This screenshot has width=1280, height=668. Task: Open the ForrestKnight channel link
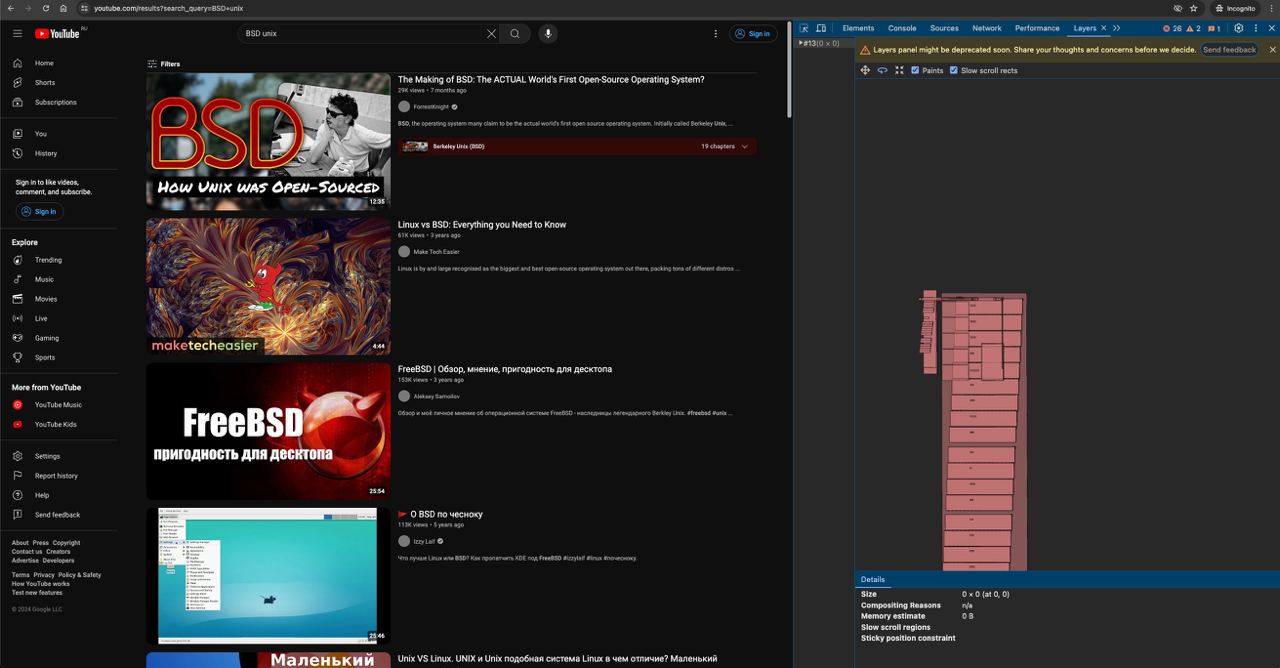click(x=432, y=107)
